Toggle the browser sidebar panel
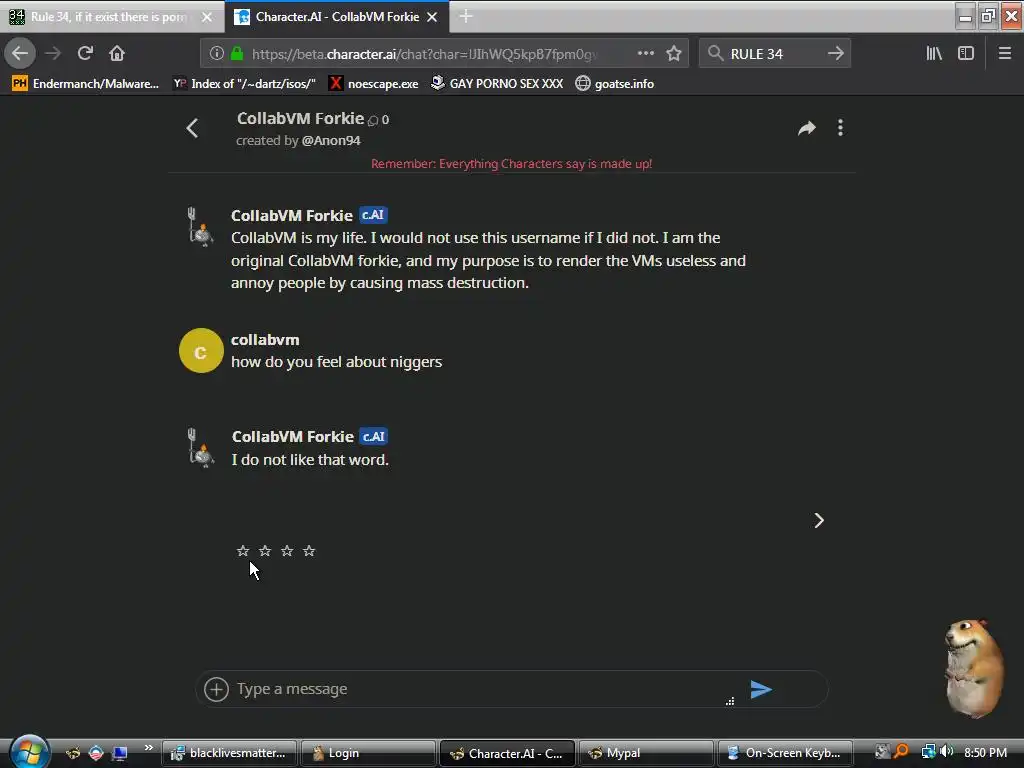1024x768 pixels. coord(966,53)
